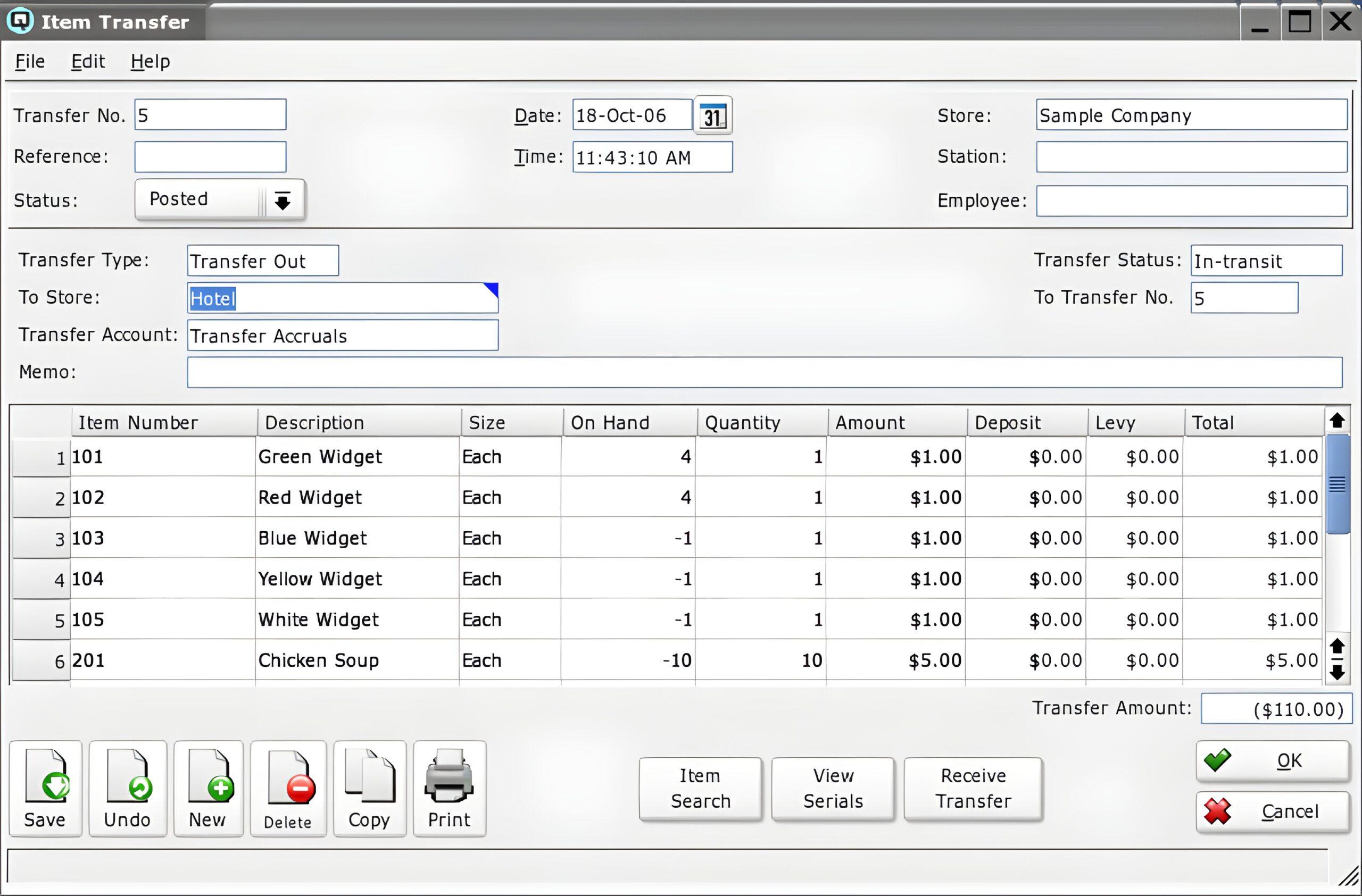Click the Time field showing 11:43:10 AM
This screenshot has height=896, width=1362.
[652, 157]
